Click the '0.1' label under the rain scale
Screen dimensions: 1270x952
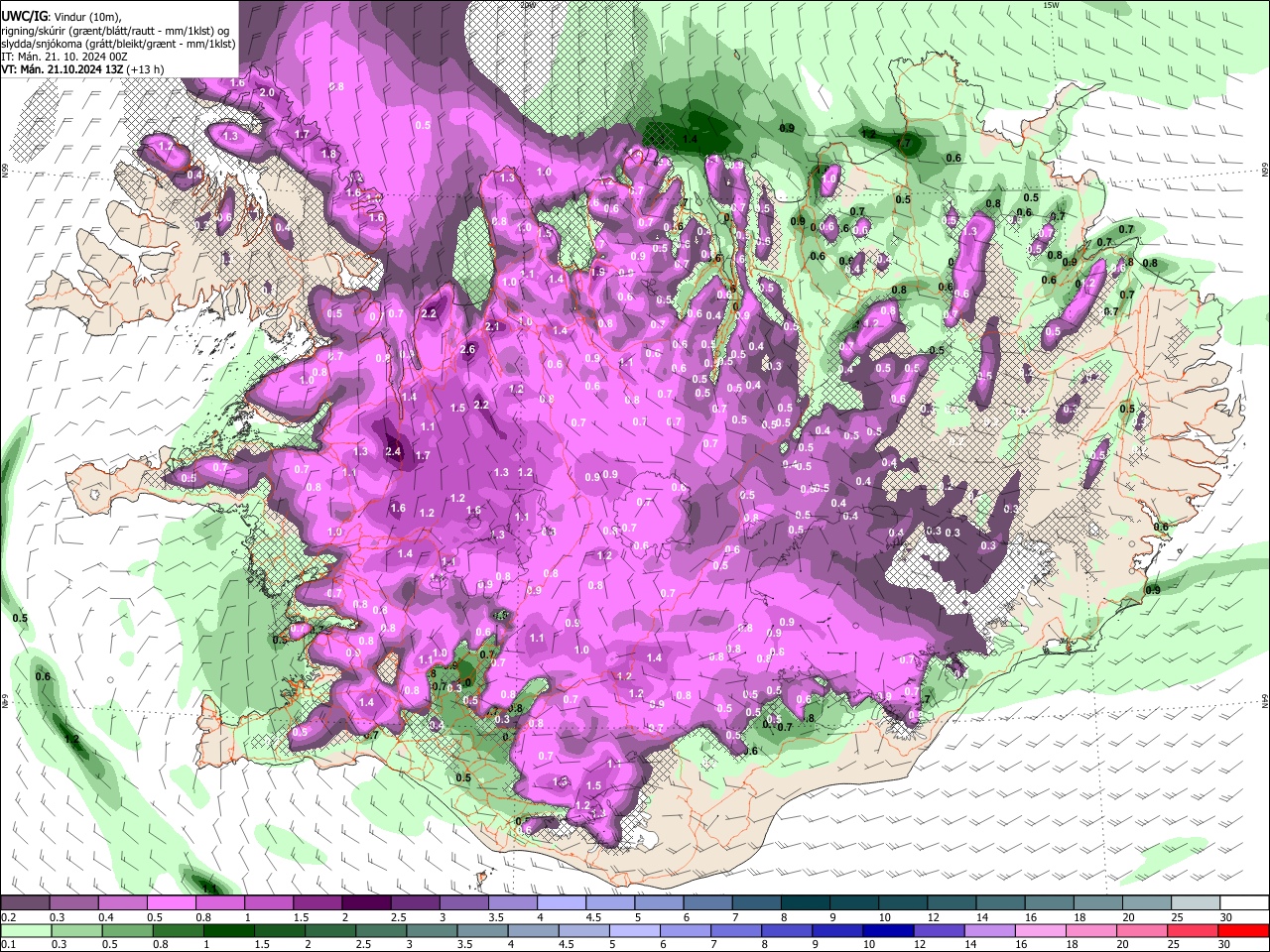click(x=8, y=944)
